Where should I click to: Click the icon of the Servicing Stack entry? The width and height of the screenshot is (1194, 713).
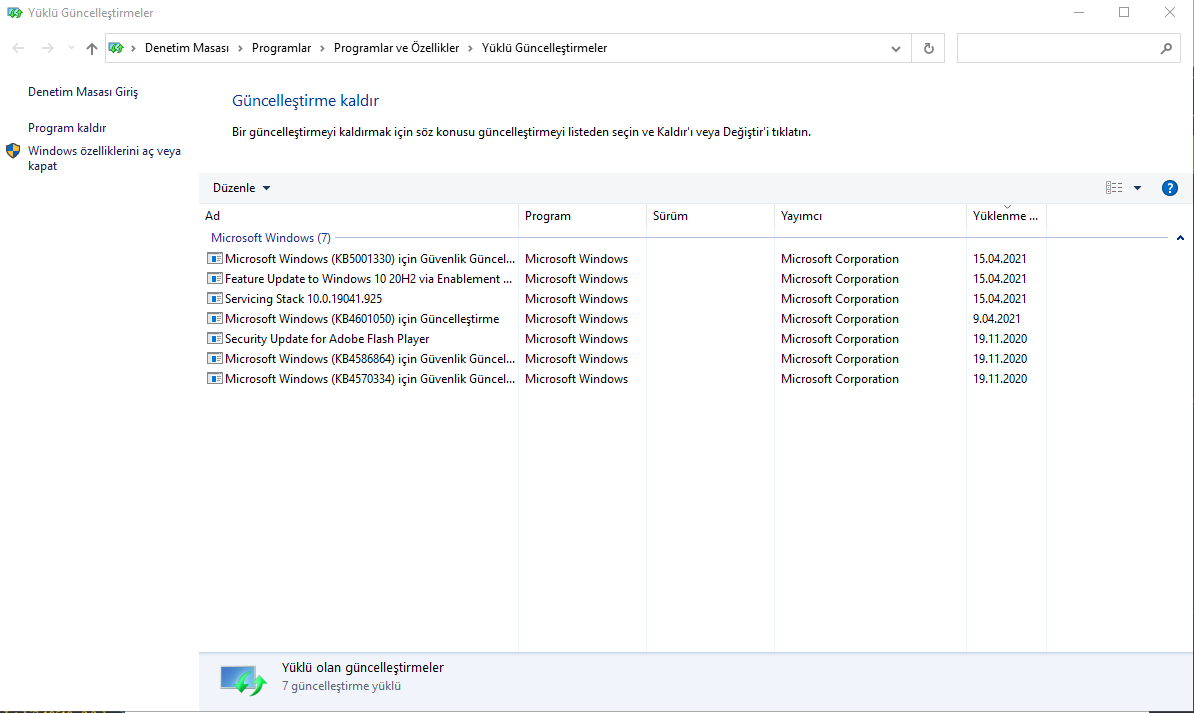(215, 299)
